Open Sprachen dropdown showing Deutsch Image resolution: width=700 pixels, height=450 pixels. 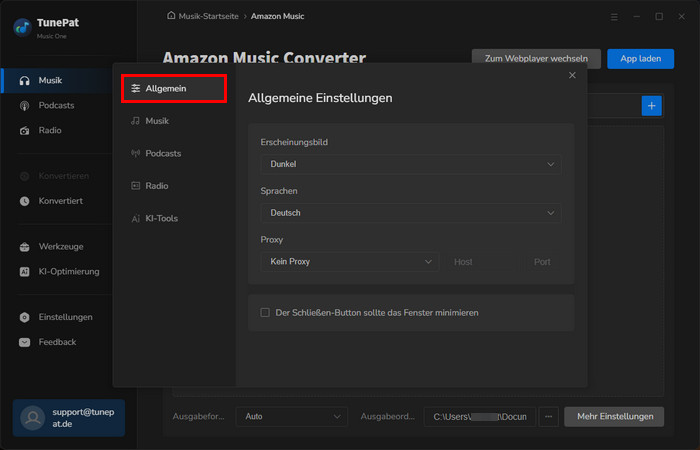point(411,213)
